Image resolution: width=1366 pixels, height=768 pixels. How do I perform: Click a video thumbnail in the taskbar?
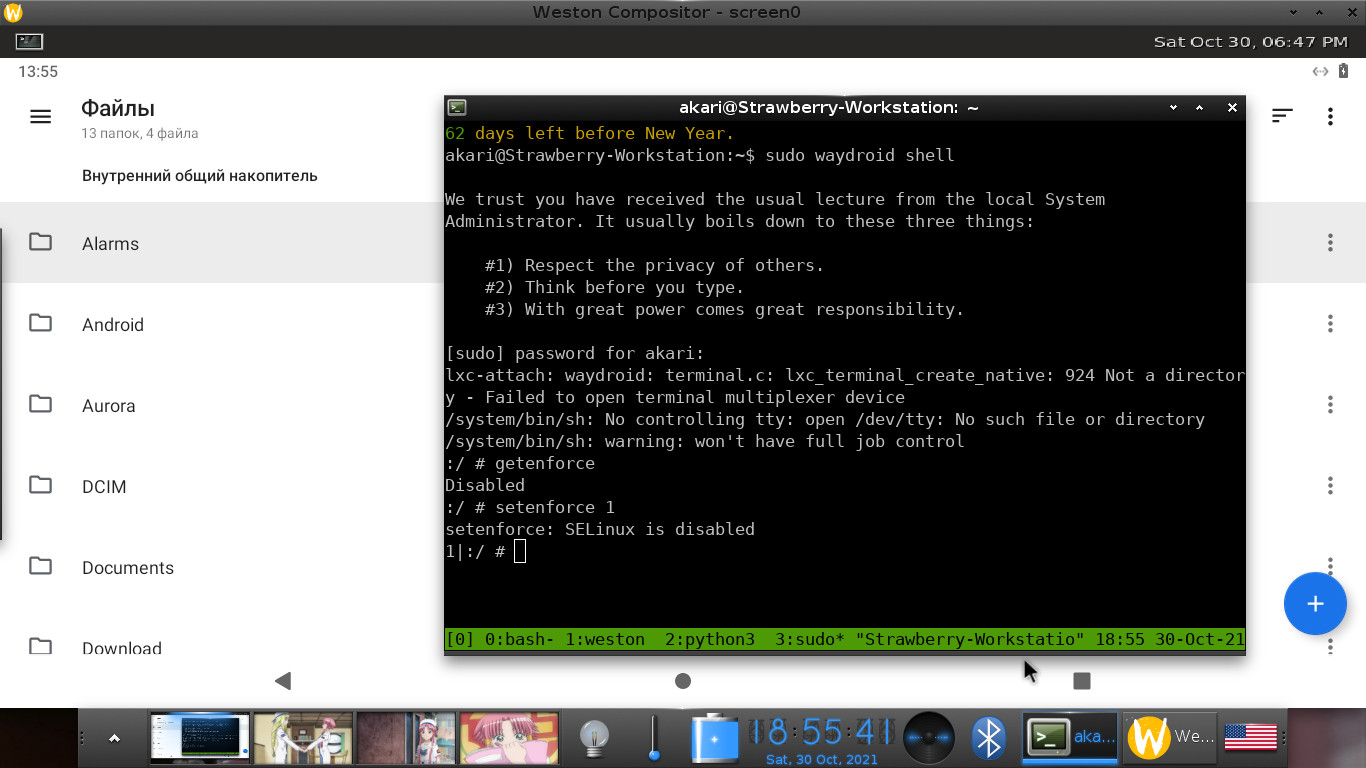pos(303,737)
